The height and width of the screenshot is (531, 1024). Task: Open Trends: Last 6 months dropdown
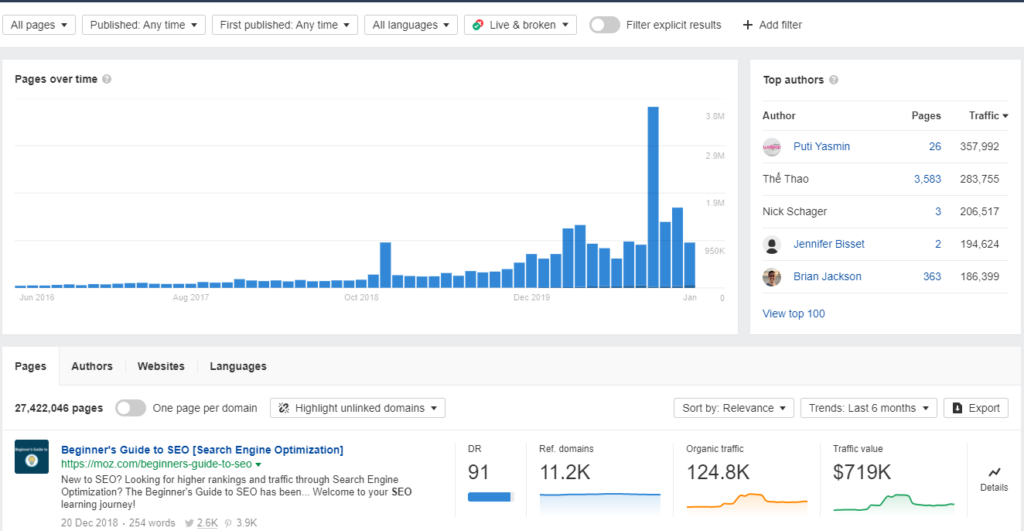pos(869,408)
